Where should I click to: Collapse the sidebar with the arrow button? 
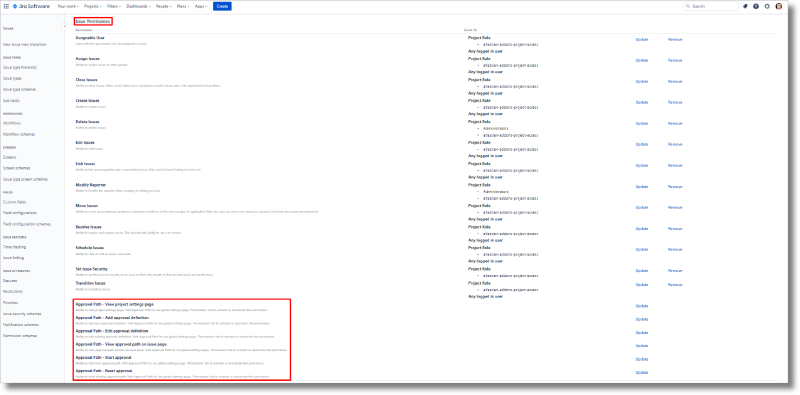(65, 26)
